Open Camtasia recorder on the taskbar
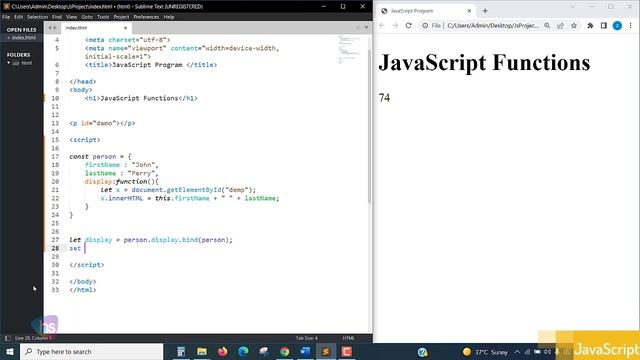Viewport: 640px width, 360px height. tap(347, 351)
